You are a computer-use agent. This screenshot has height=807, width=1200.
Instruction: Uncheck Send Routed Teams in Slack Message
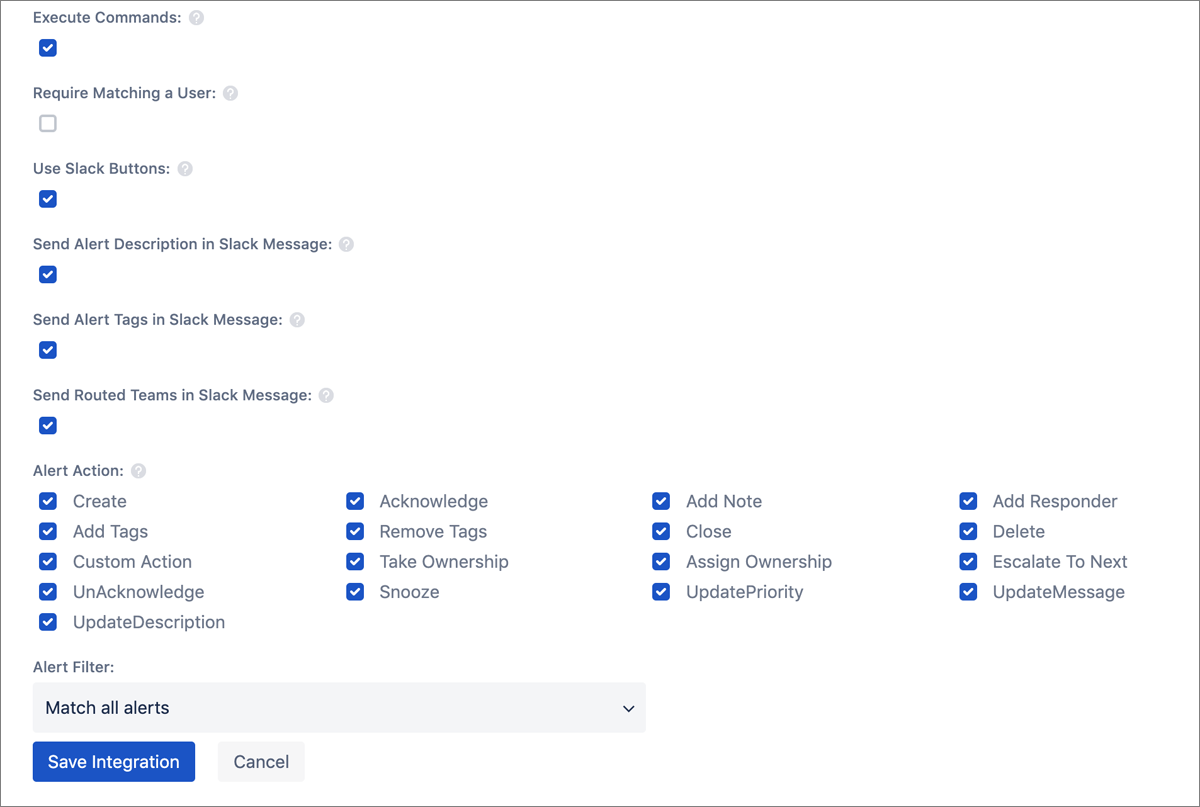click(x=48, y=426)
